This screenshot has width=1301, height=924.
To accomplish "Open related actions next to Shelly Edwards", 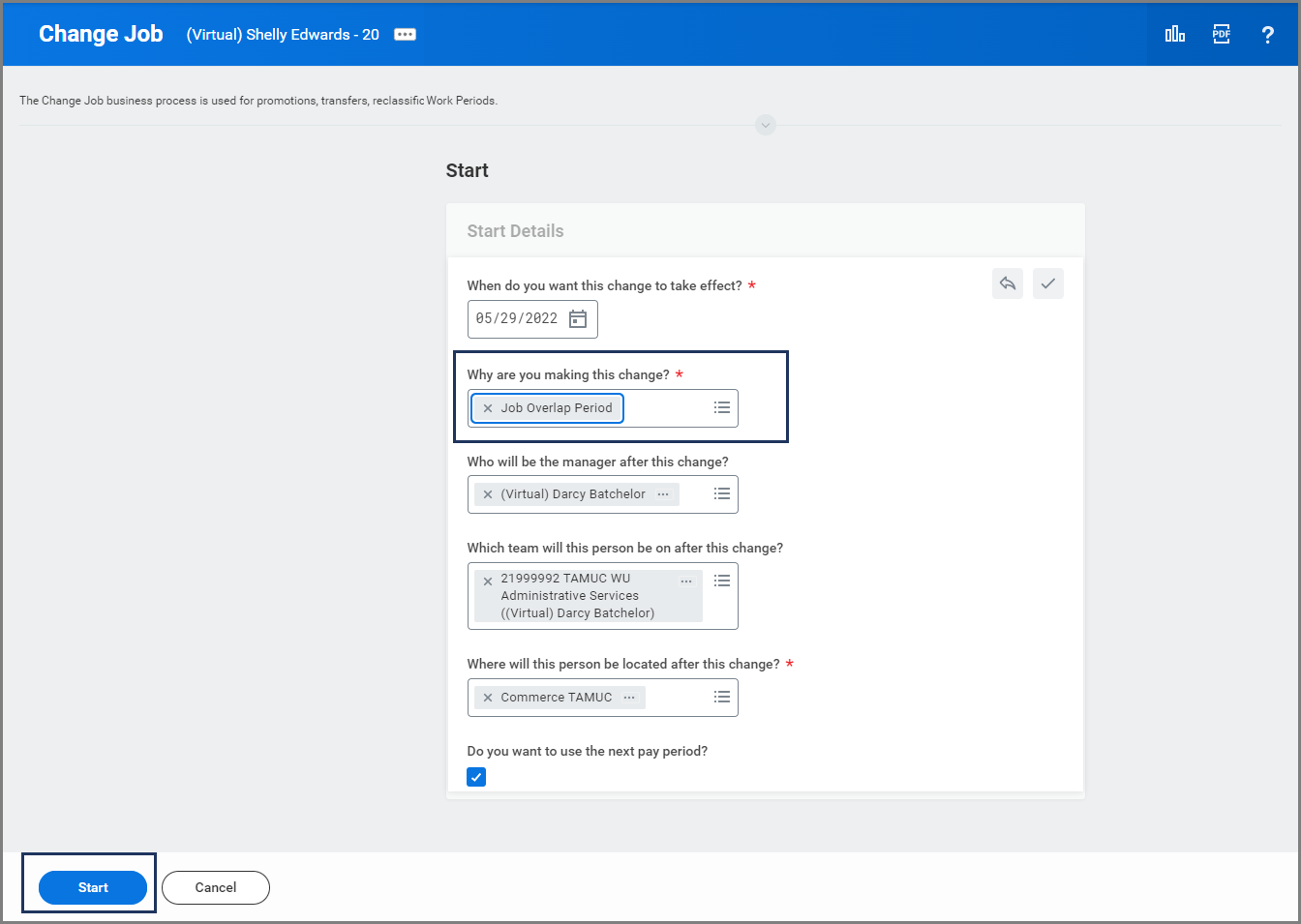I will 405,35.
